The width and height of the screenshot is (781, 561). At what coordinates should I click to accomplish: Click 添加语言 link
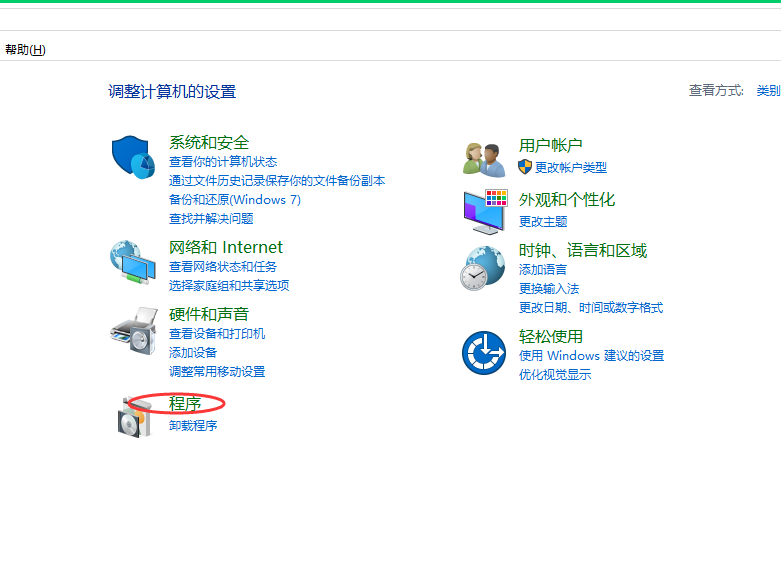[x=543, y=270]
